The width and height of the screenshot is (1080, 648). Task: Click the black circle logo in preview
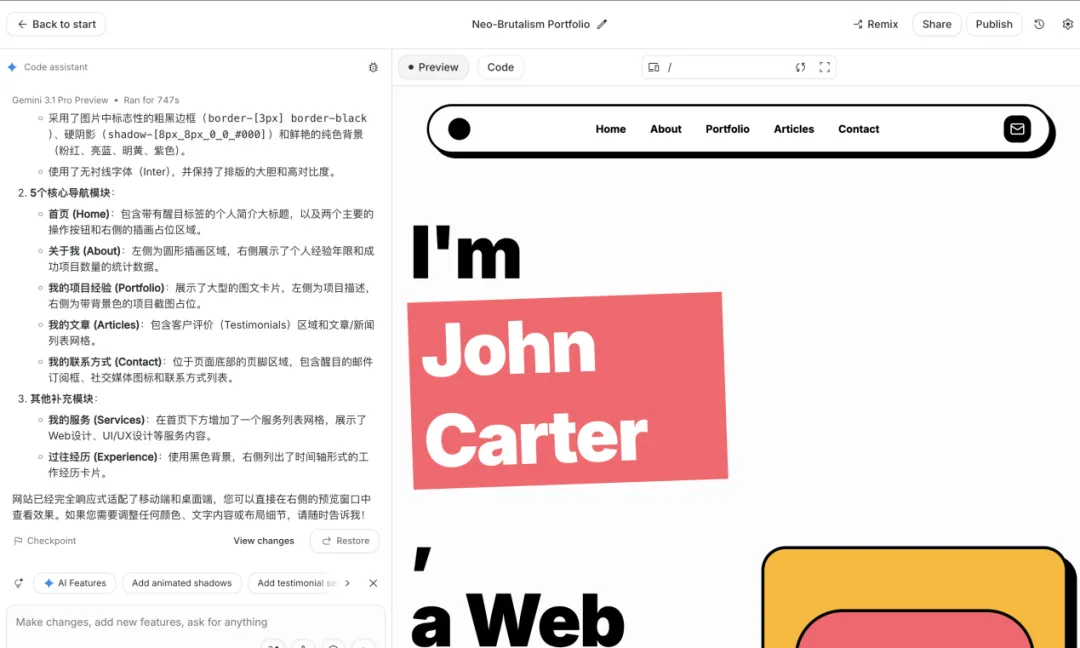click(459, 129)
